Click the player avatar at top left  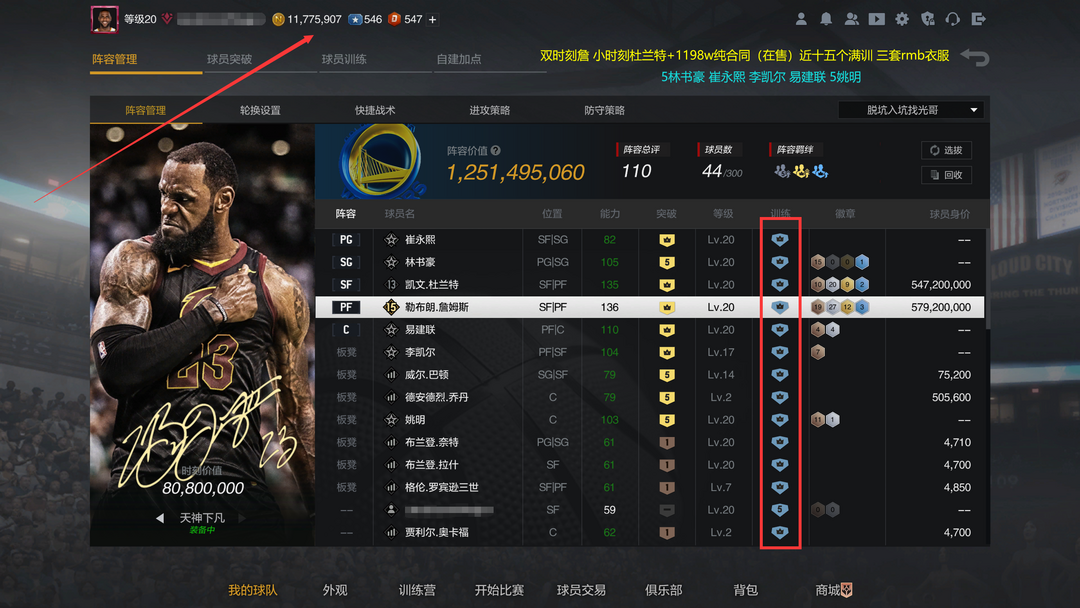tap(104, 19)
